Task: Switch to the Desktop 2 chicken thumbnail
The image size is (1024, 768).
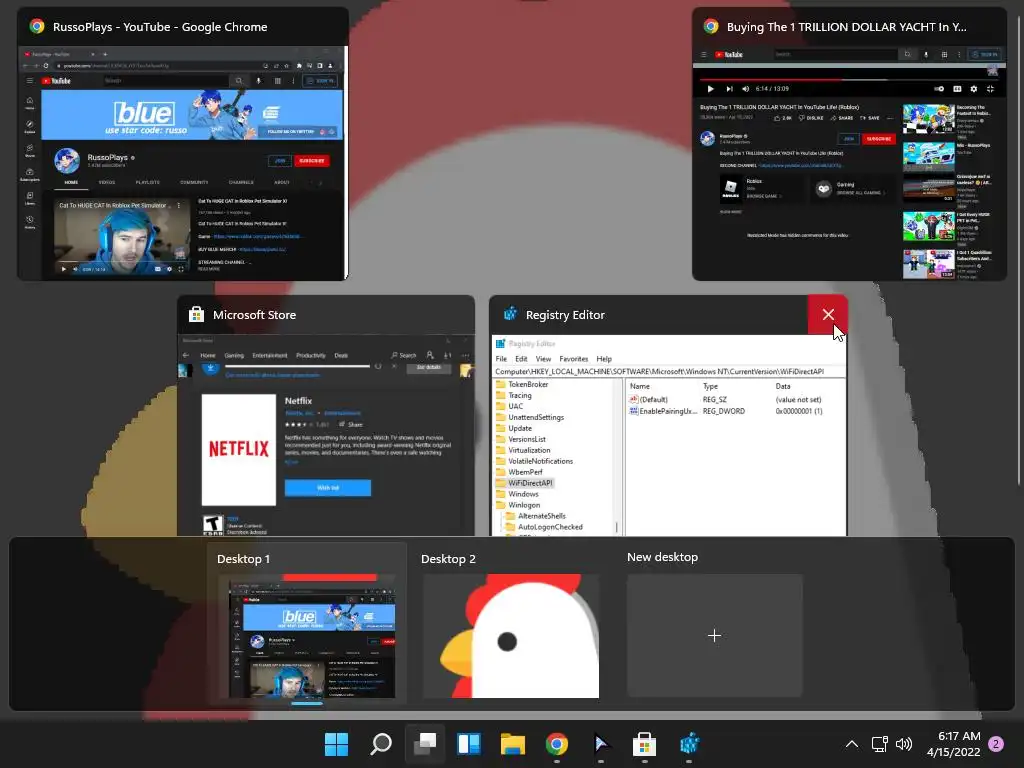Action: tap(511, 635)
